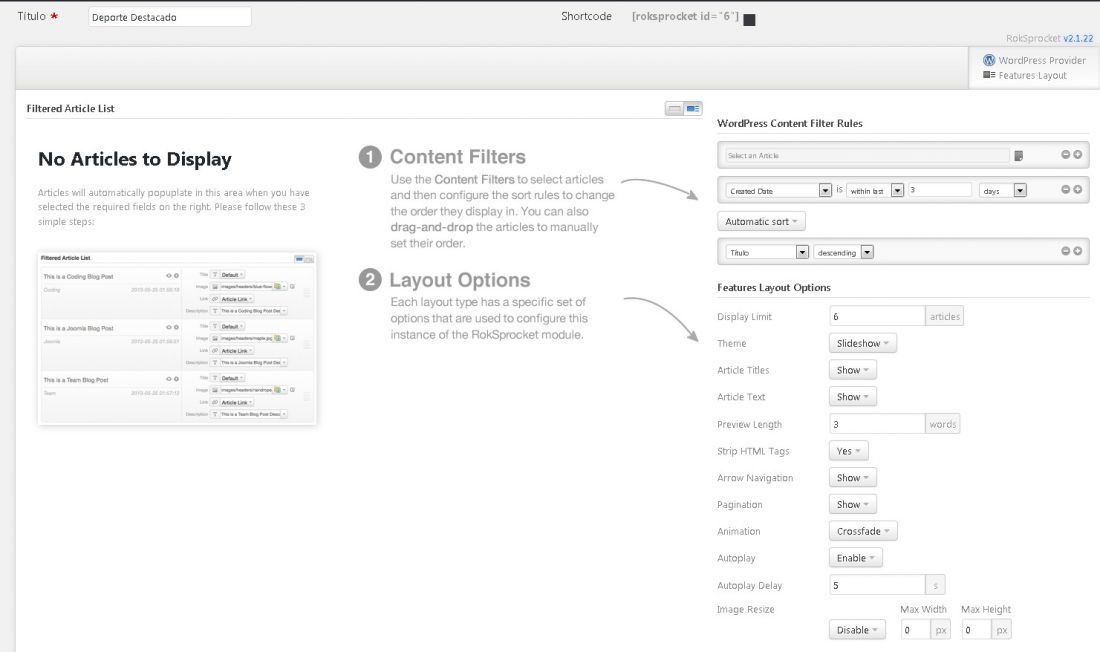Click the Display Limit field
This screenshot has width=1100, height=652.
pos(877,316)
